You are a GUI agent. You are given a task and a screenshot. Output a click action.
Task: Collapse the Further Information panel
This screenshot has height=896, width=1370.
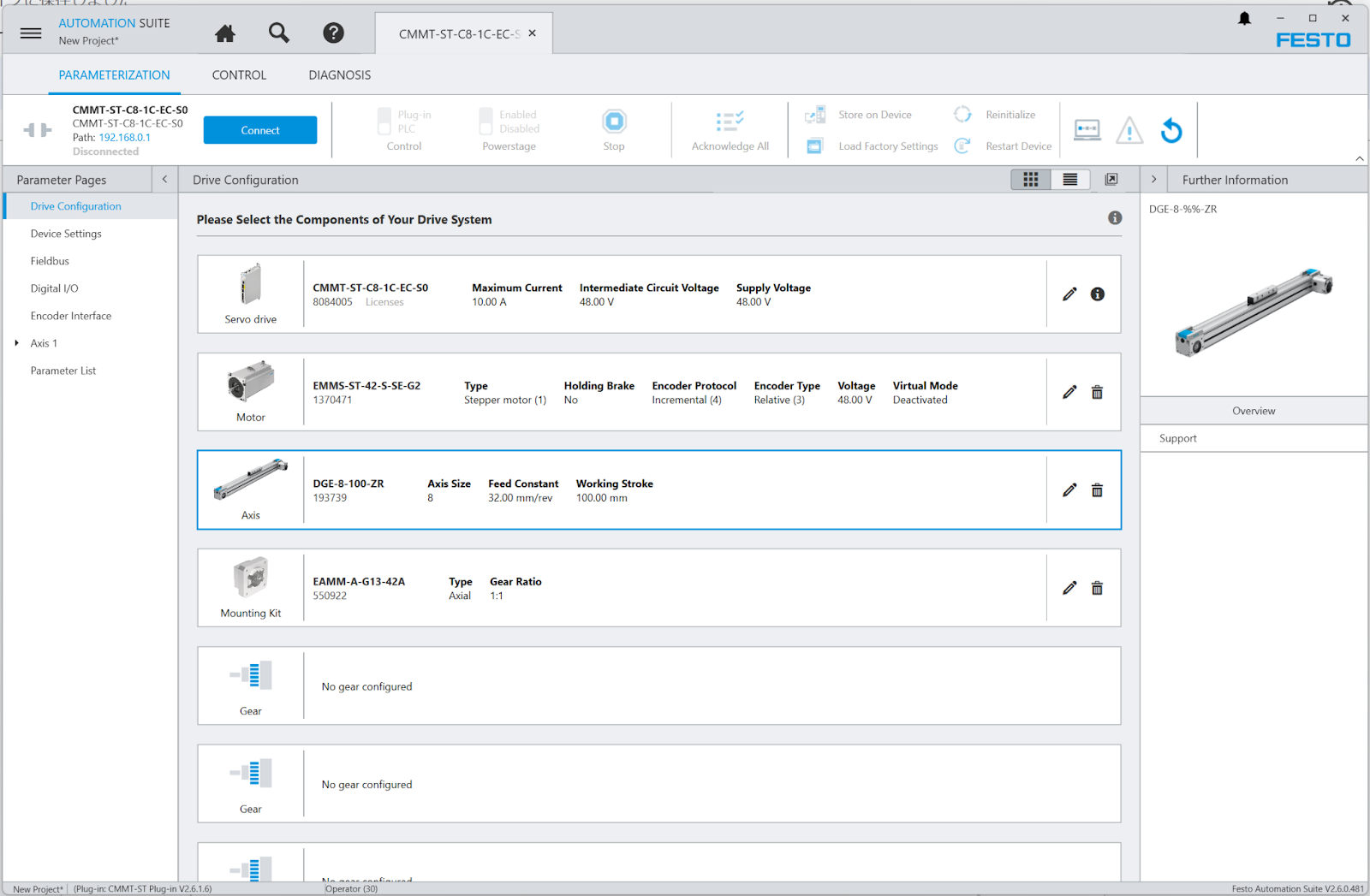point(1154,179)
